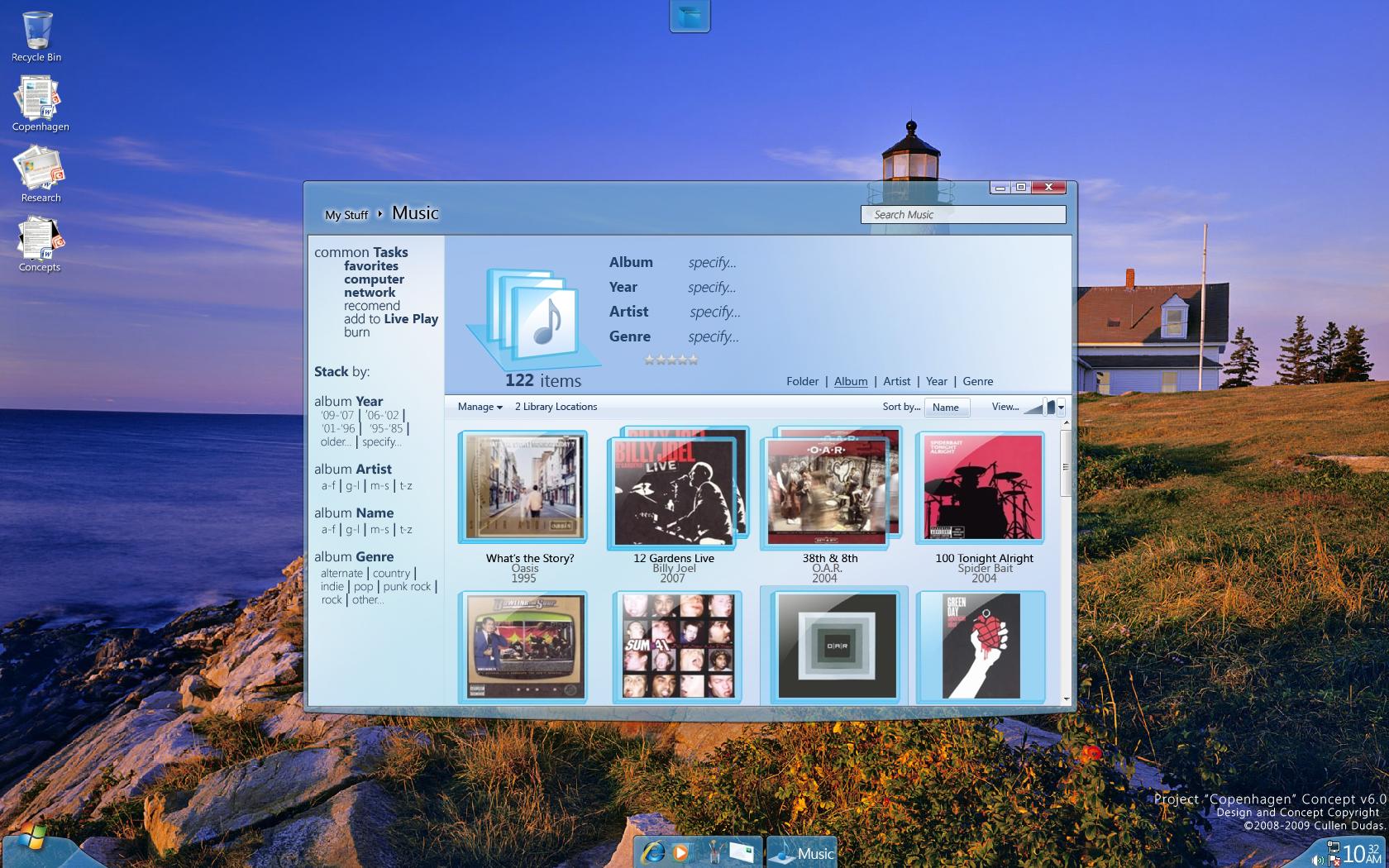Filter album Genre by alternate
The height and width of the screenshot is (868, 1389).
[x=341, y=574]
